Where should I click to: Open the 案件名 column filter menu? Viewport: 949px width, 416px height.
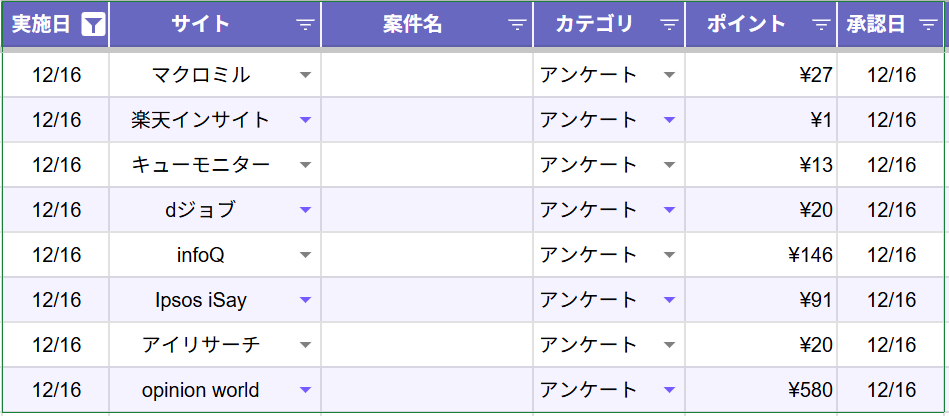517,25
